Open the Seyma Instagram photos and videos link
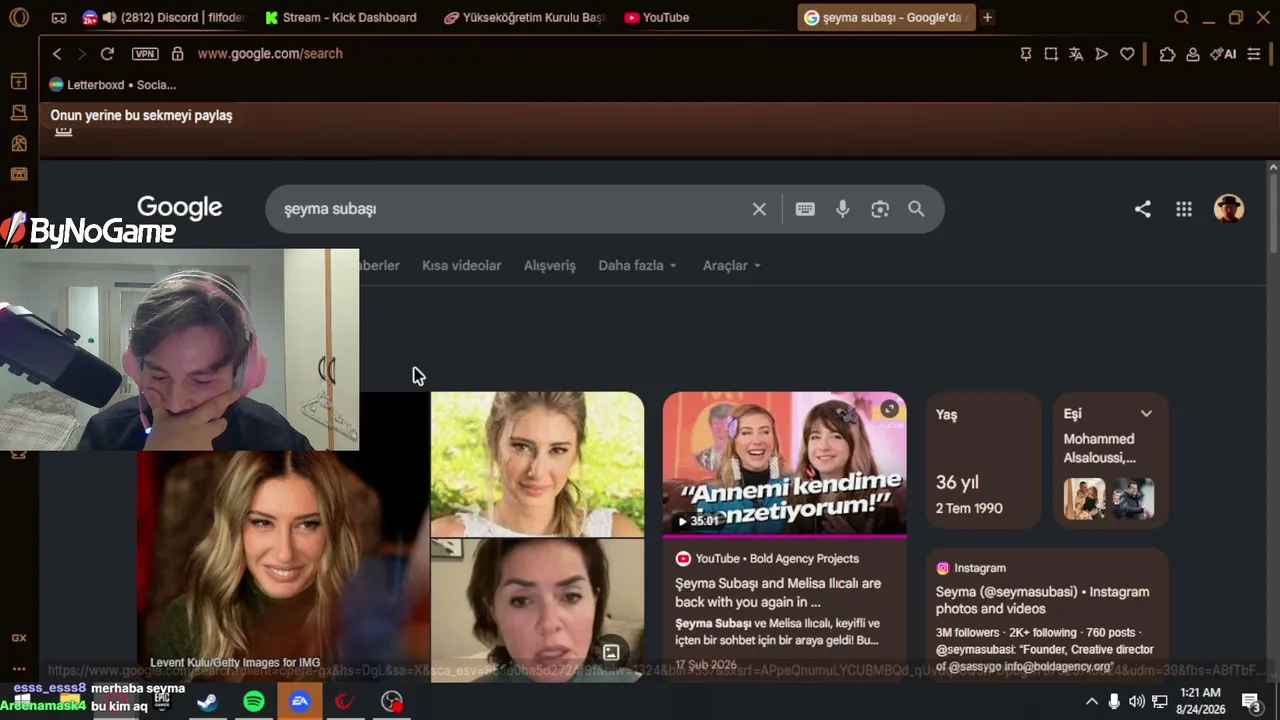This screenshot has height=720, width=1280. click(1042, 601)
